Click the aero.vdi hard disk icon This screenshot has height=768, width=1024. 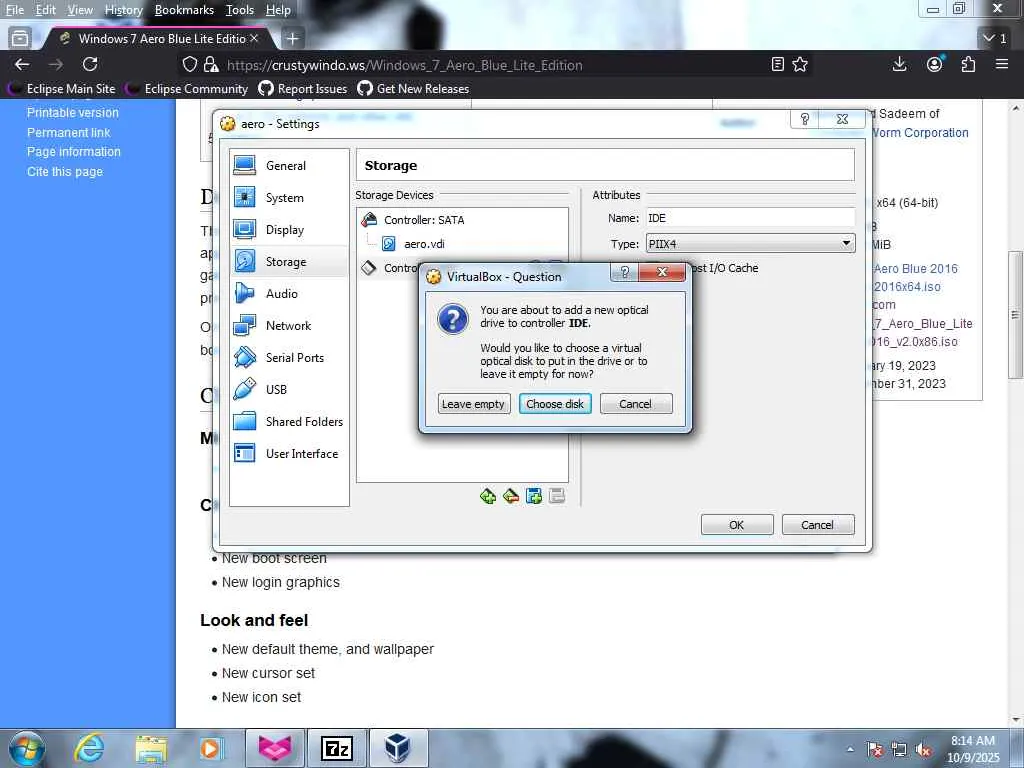coord(389,244)
